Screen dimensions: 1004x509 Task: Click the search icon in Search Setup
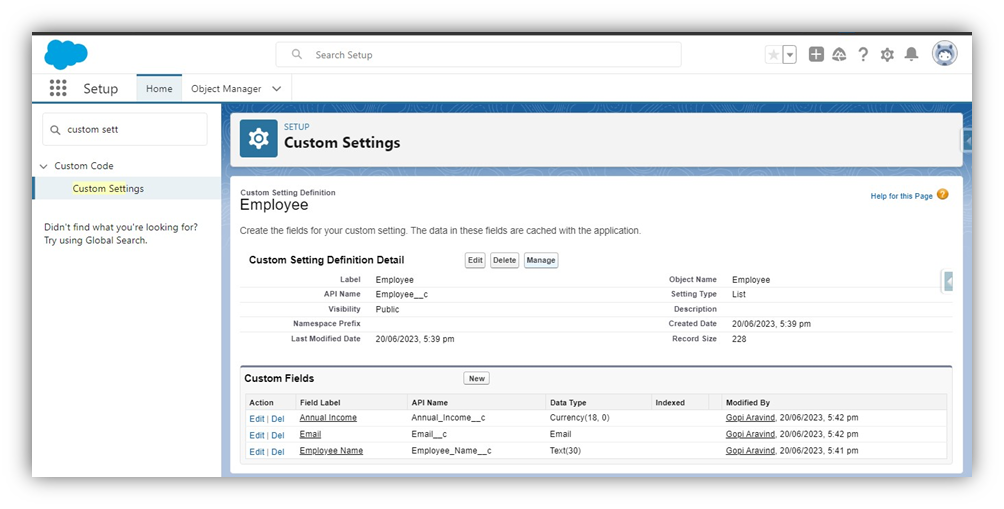[296, 54]
